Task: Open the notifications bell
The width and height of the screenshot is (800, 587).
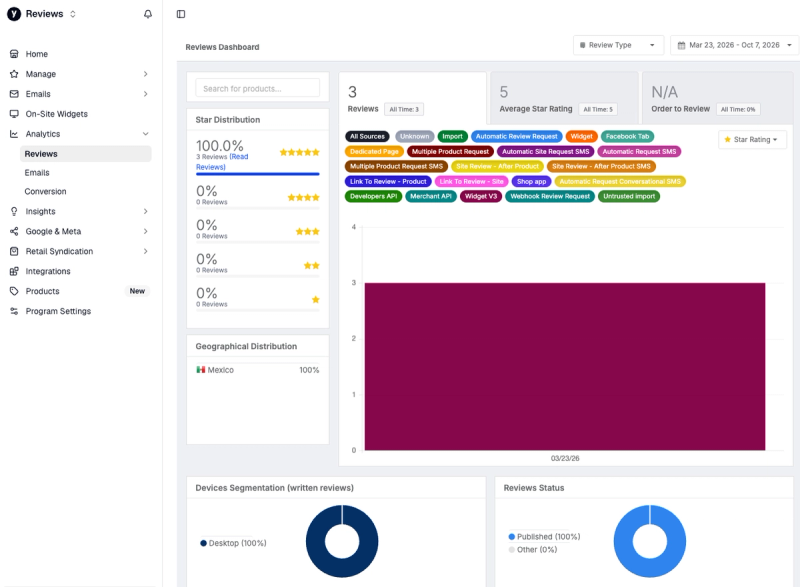Action: point(148,14)
